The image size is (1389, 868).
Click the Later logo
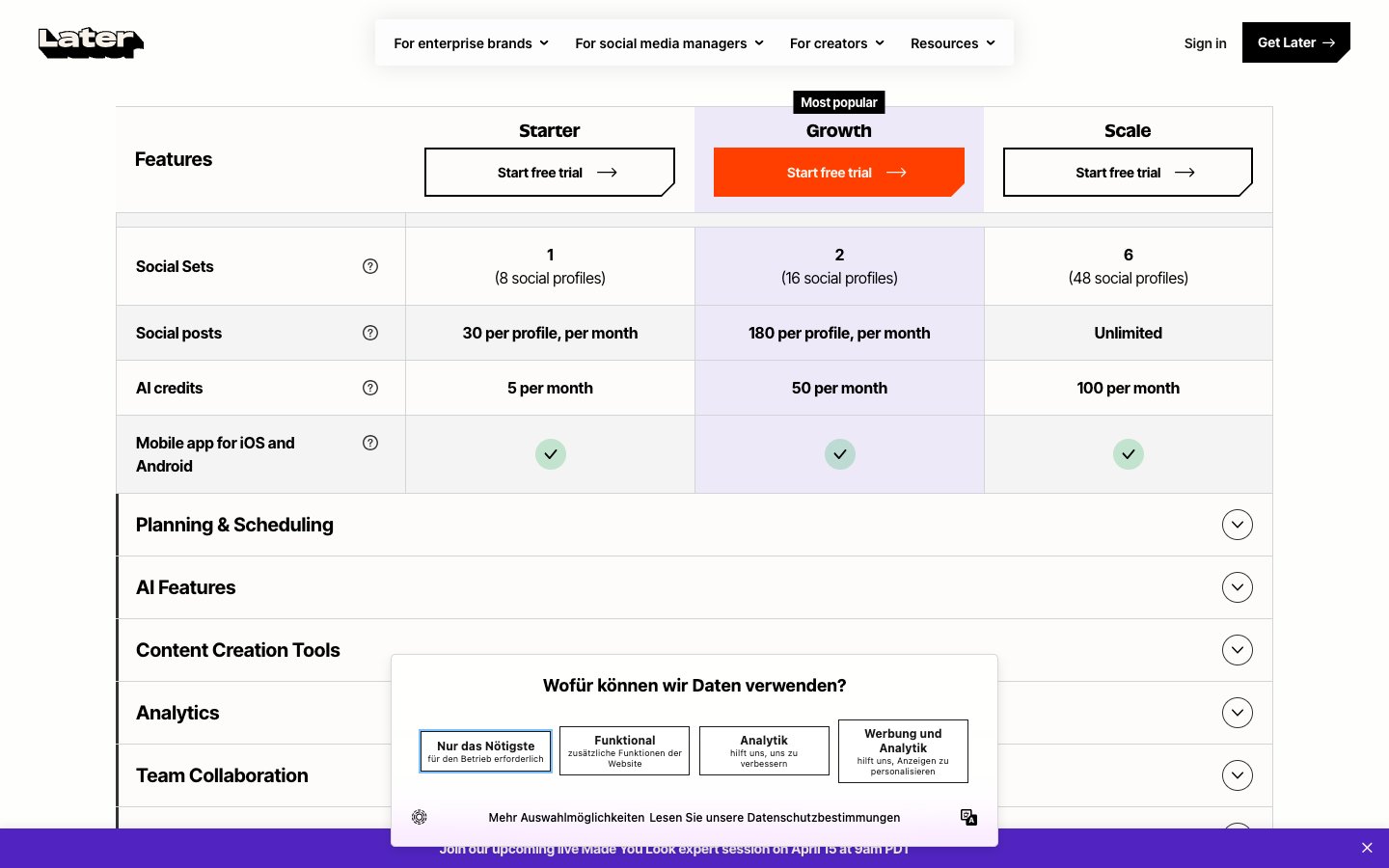pyautogui.click(x=91, y=42)
